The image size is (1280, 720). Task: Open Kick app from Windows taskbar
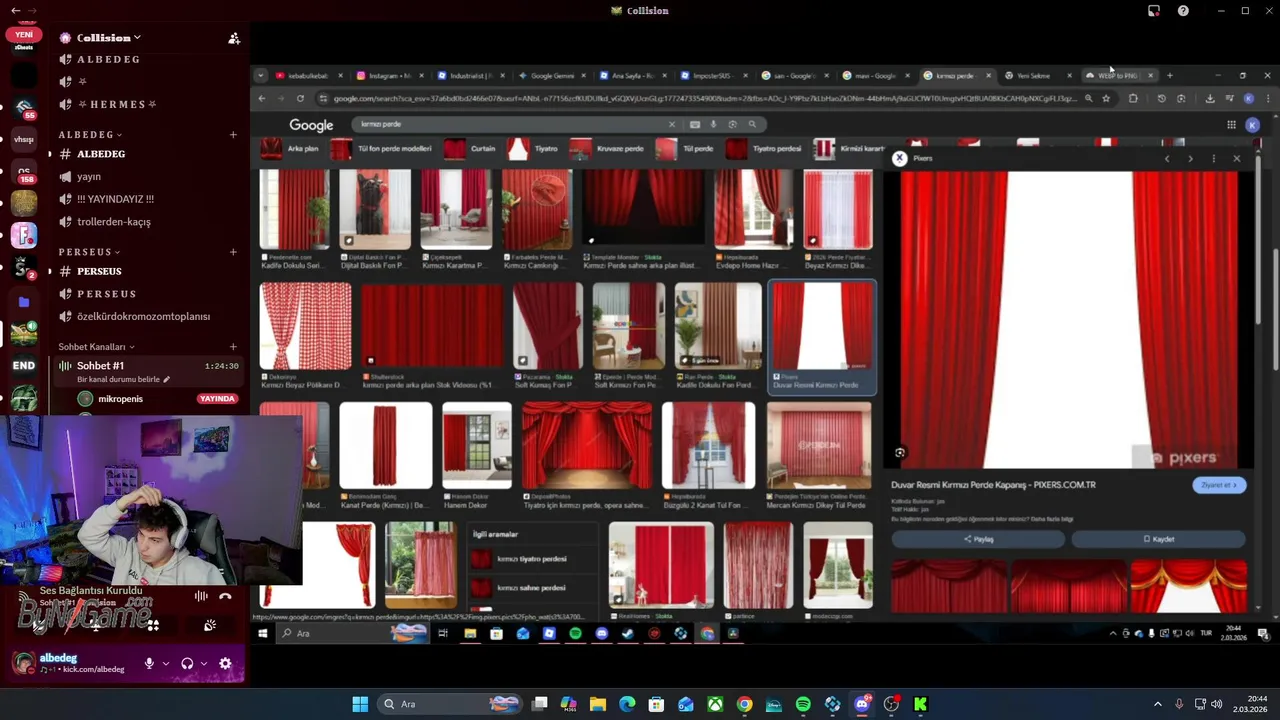(920, 704)
